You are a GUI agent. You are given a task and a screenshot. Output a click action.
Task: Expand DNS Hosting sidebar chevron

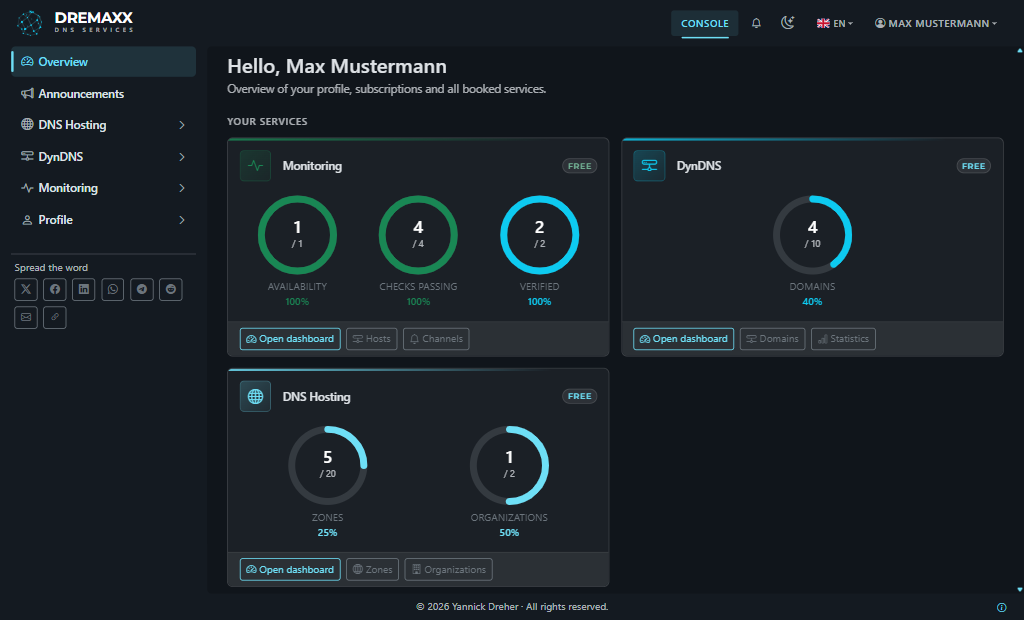(x=182, y=125)
